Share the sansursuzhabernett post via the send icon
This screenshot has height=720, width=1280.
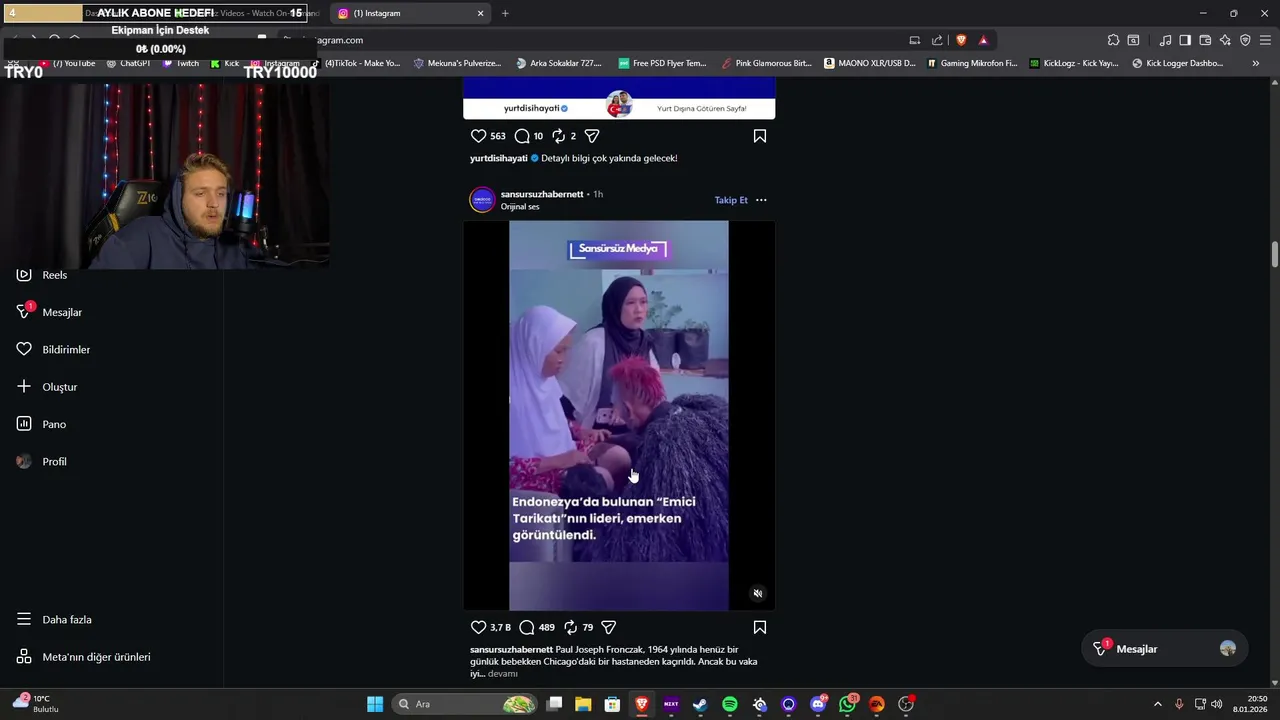[x=608, y=627]
